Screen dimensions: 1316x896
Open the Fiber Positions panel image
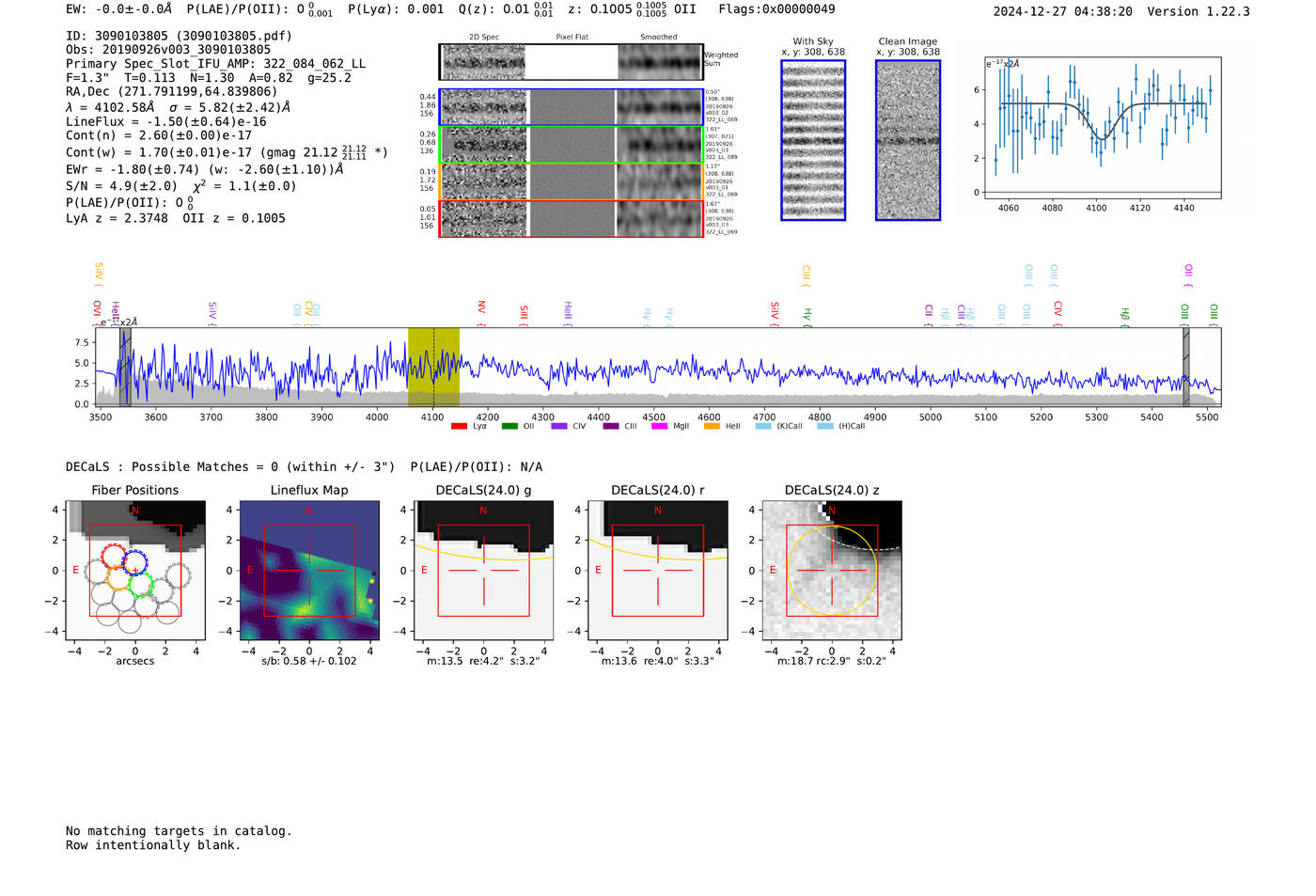pyautogui.click(x=135, y=570)
